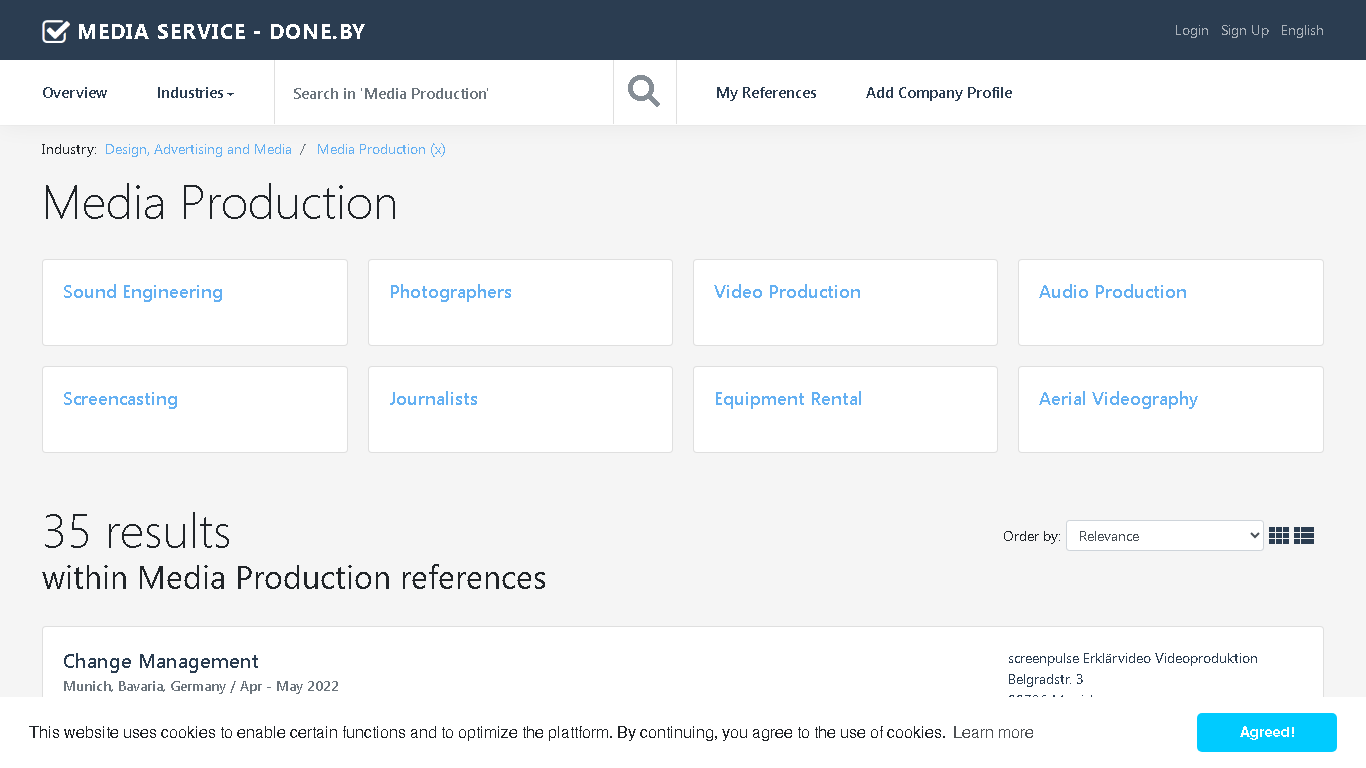Go to My References

[766, 93]
